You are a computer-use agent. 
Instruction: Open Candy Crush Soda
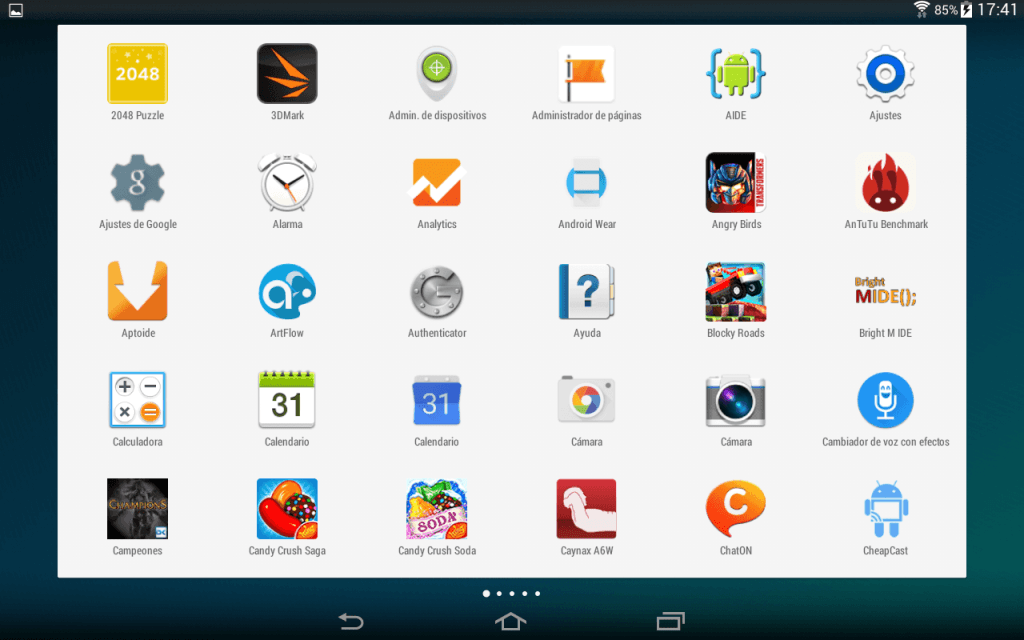[x=436, y=508]
